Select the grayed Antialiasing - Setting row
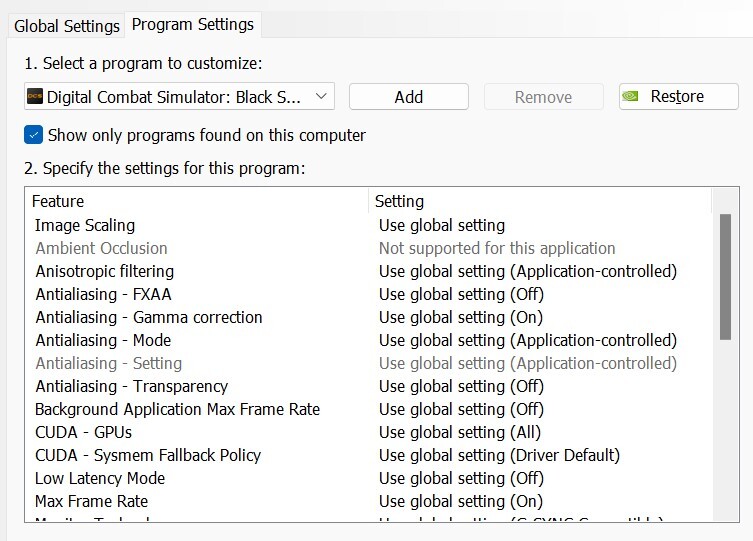 369,363
